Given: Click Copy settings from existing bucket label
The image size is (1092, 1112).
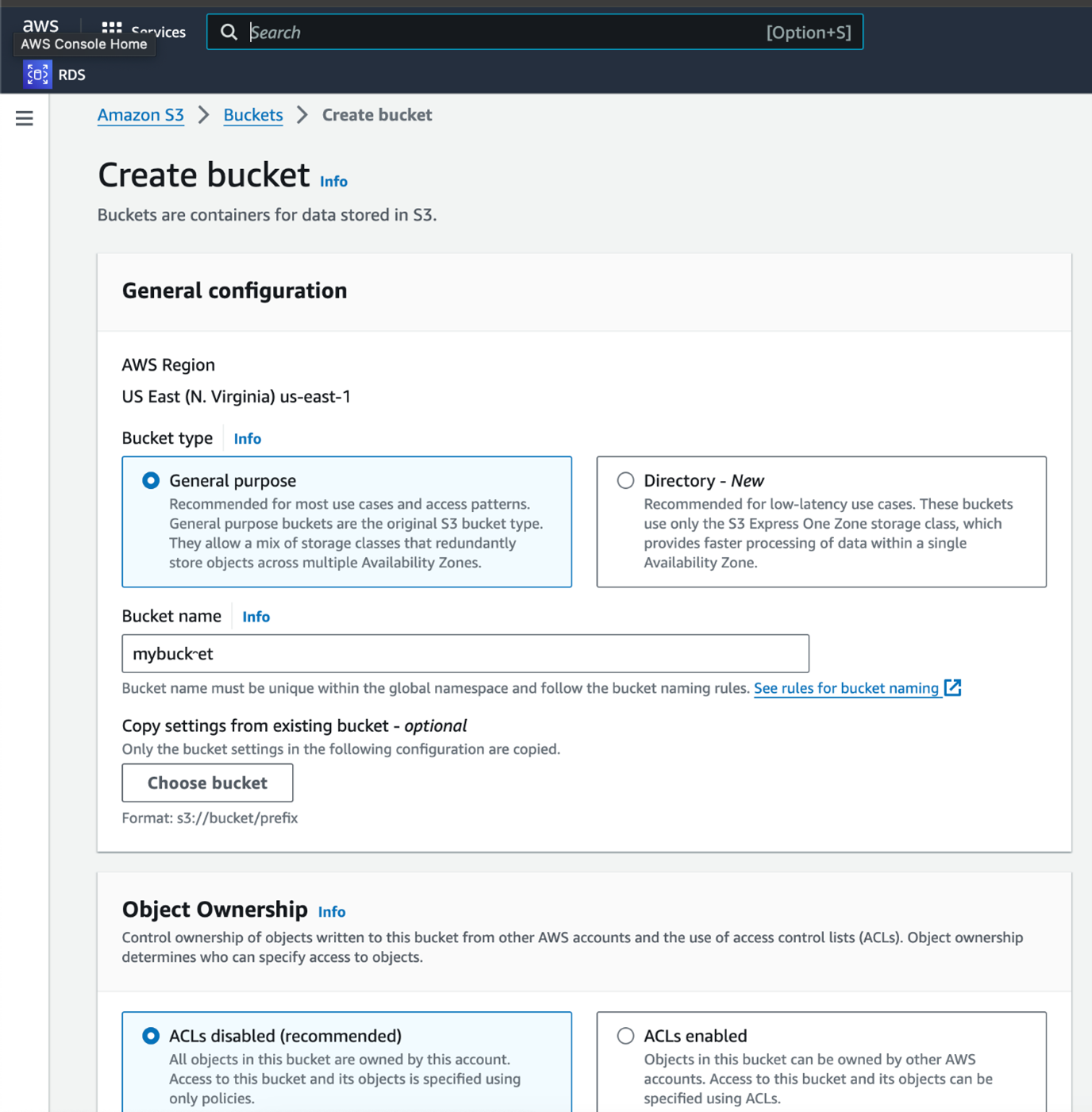Looking at the screenshot, I should coord(294,725).
